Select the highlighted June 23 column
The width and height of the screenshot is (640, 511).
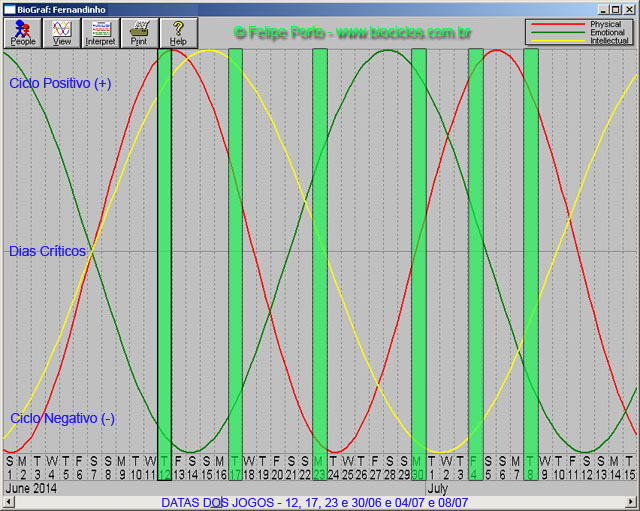(x=320, y=264)
